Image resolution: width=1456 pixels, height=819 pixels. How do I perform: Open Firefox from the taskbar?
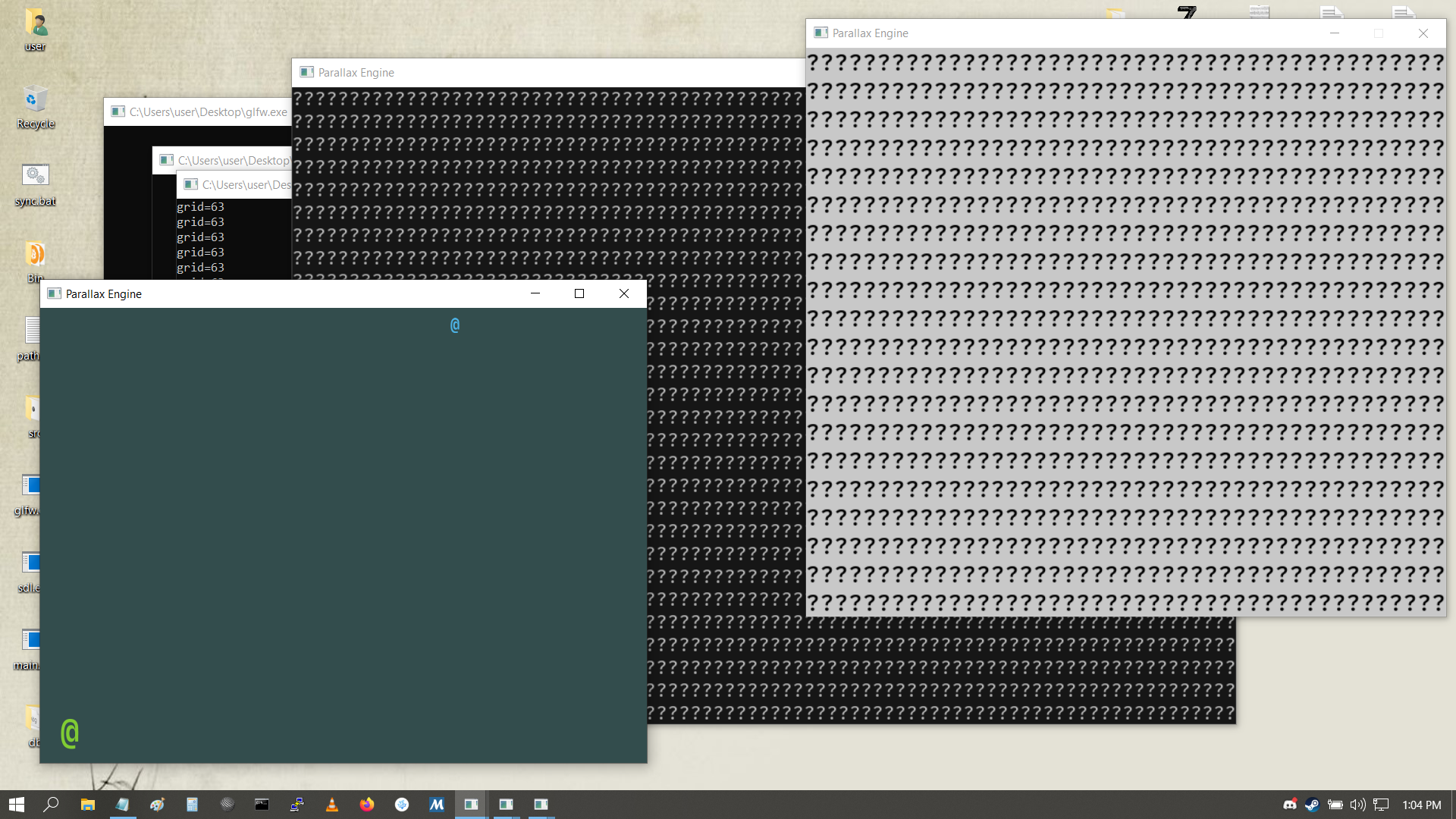(x=367, y=805)
